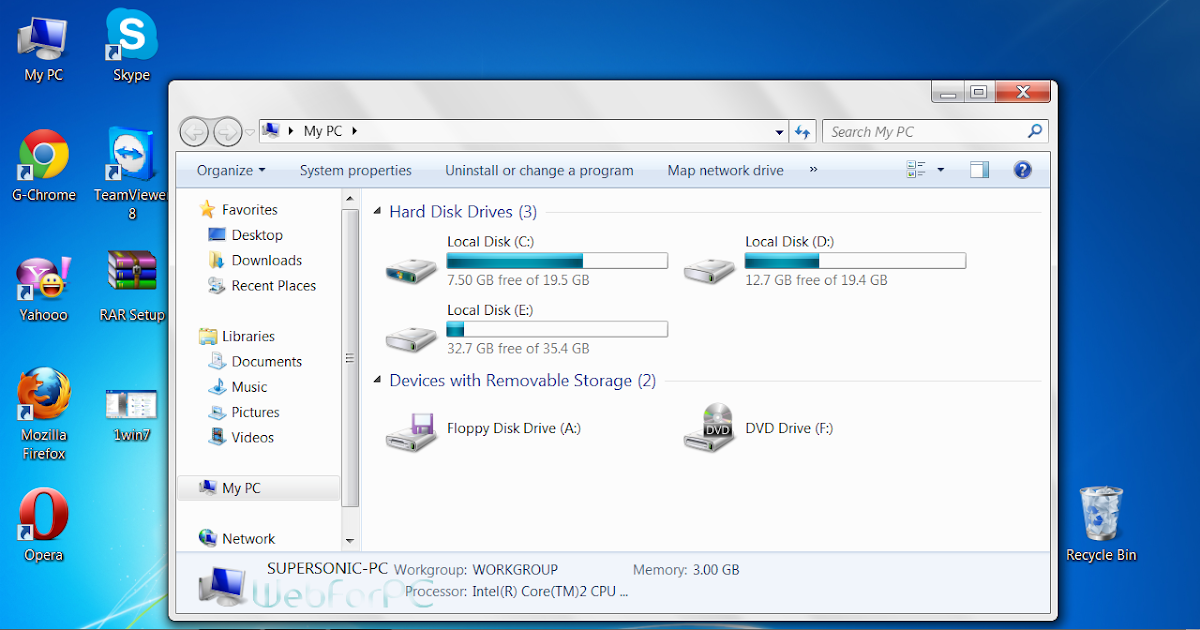This screenshot has height=630, width=1200.
Task: Refresh the My PC address bar view
Action: 802,131
